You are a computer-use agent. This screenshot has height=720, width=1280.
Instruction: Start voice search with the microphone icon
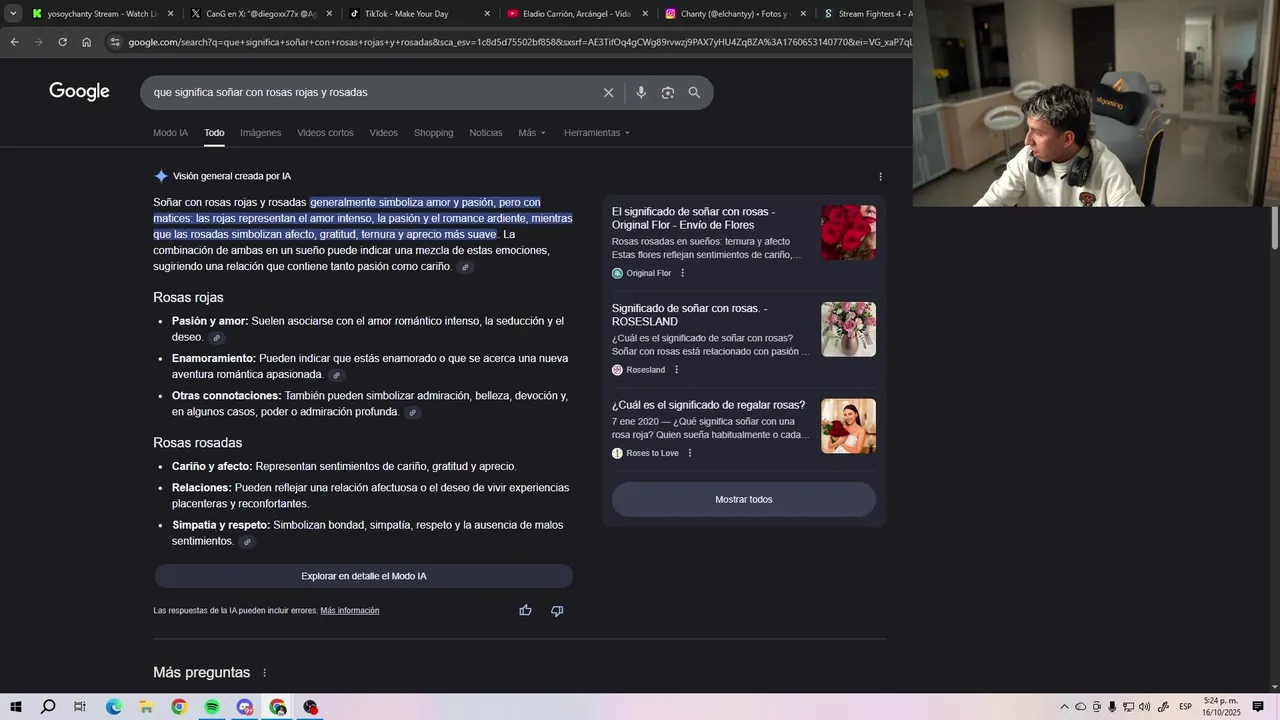[x=641, y=92]
